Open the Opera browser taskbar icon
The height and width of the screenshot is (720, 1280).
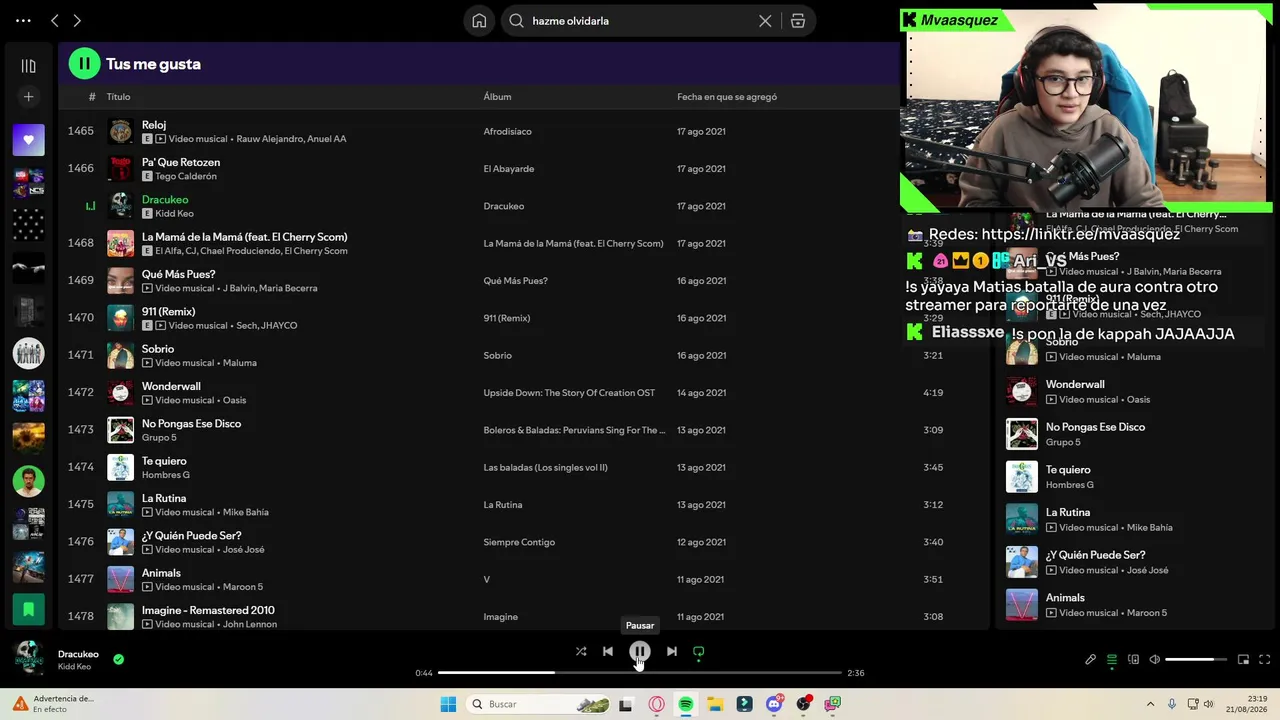[656, 704]
